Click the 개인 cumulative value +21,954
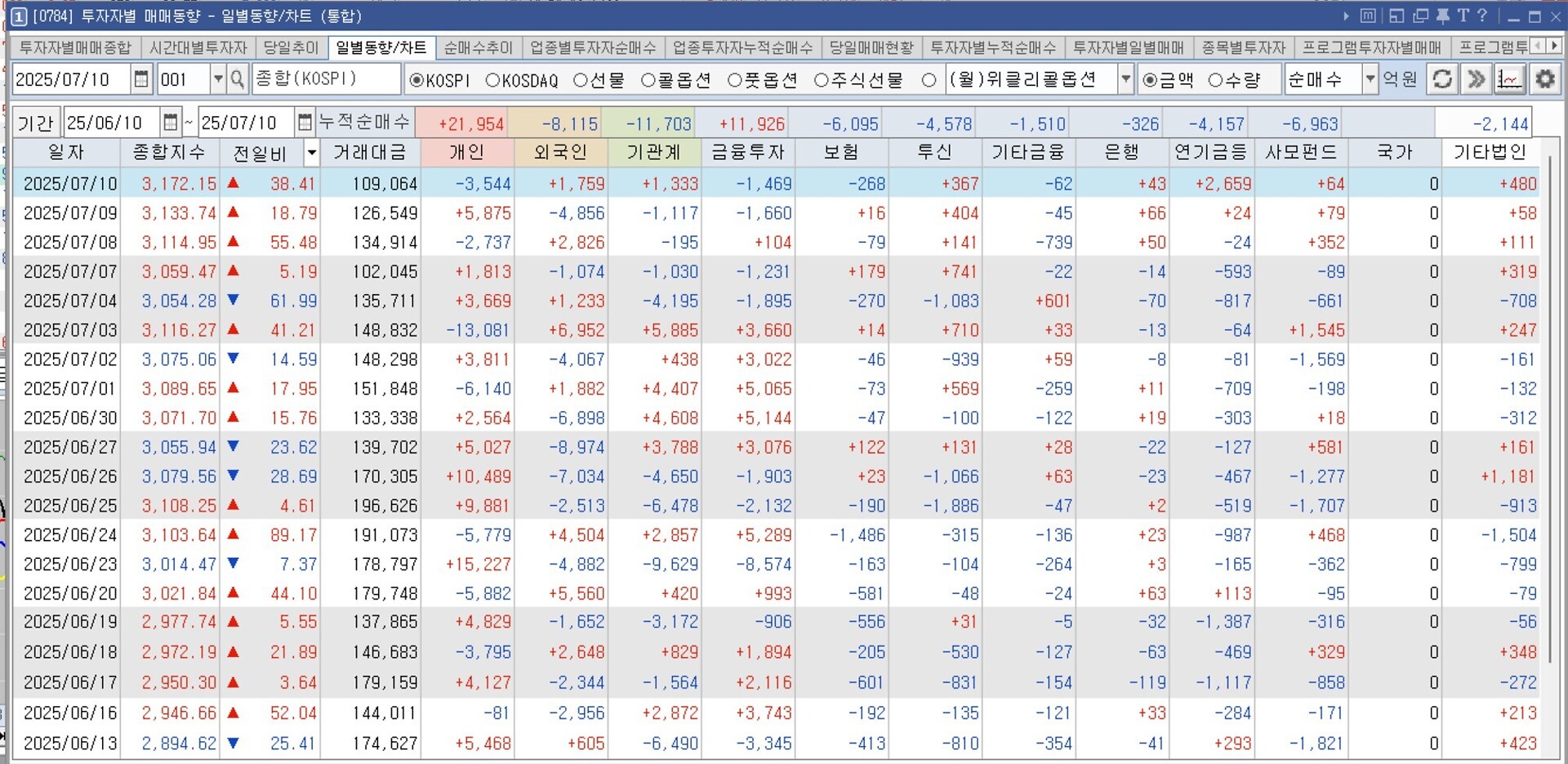Viewport: 1568px width, 764px height. (471, 124)
